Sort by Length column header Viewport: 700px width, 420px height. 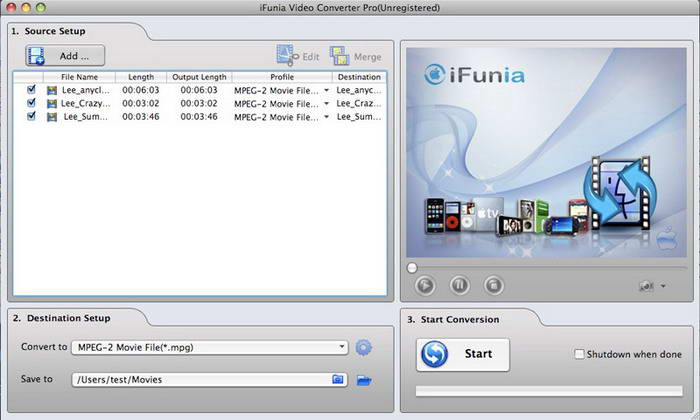pyautogui.click(x=141, y=77)
